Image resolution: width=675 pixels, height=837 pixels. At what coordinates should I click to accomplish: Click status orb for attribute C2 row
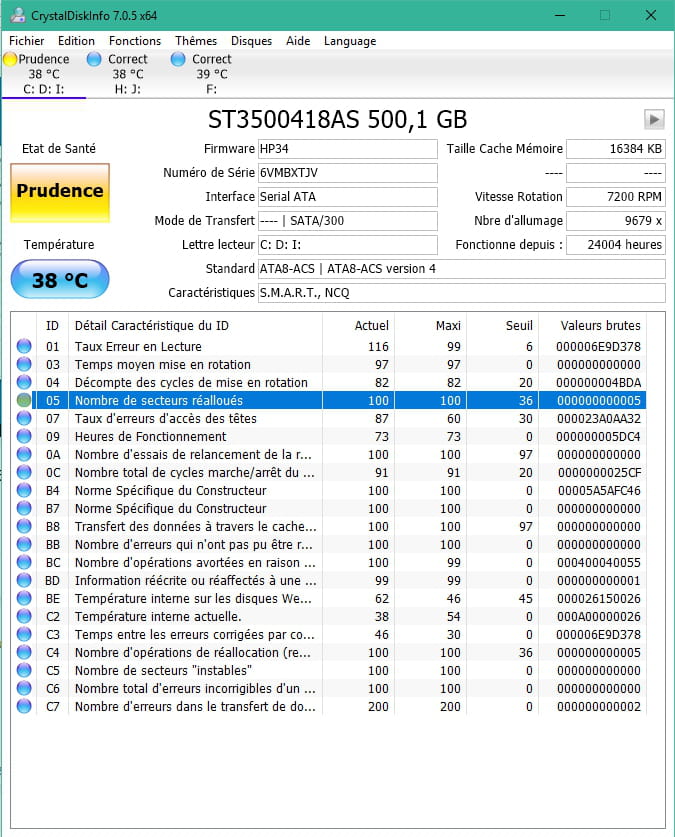[24, 616]
